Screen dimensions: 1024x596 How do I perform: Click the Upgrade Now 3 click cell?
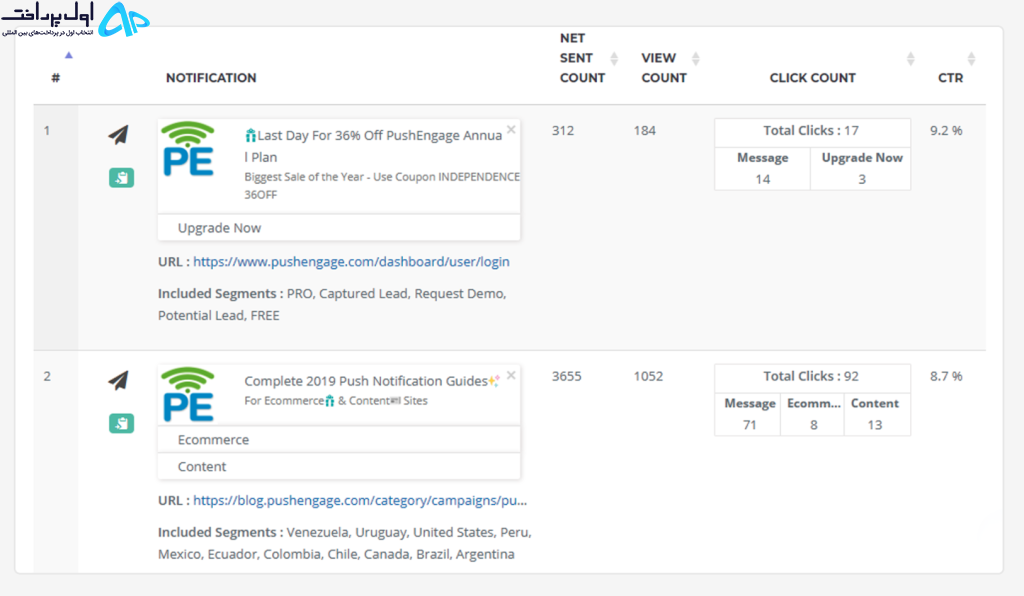point(861,168)
